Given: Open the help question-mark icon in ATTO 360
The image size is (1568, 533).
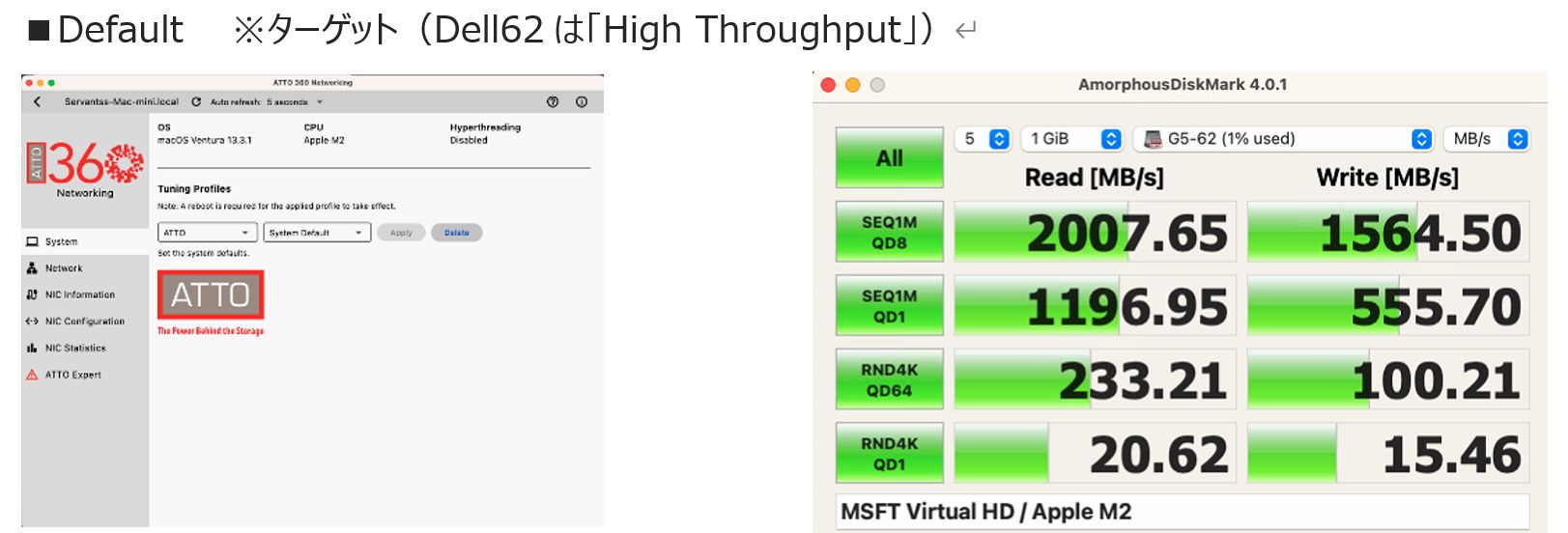Looking at the screenshot, I should click(x=553, y=101).
